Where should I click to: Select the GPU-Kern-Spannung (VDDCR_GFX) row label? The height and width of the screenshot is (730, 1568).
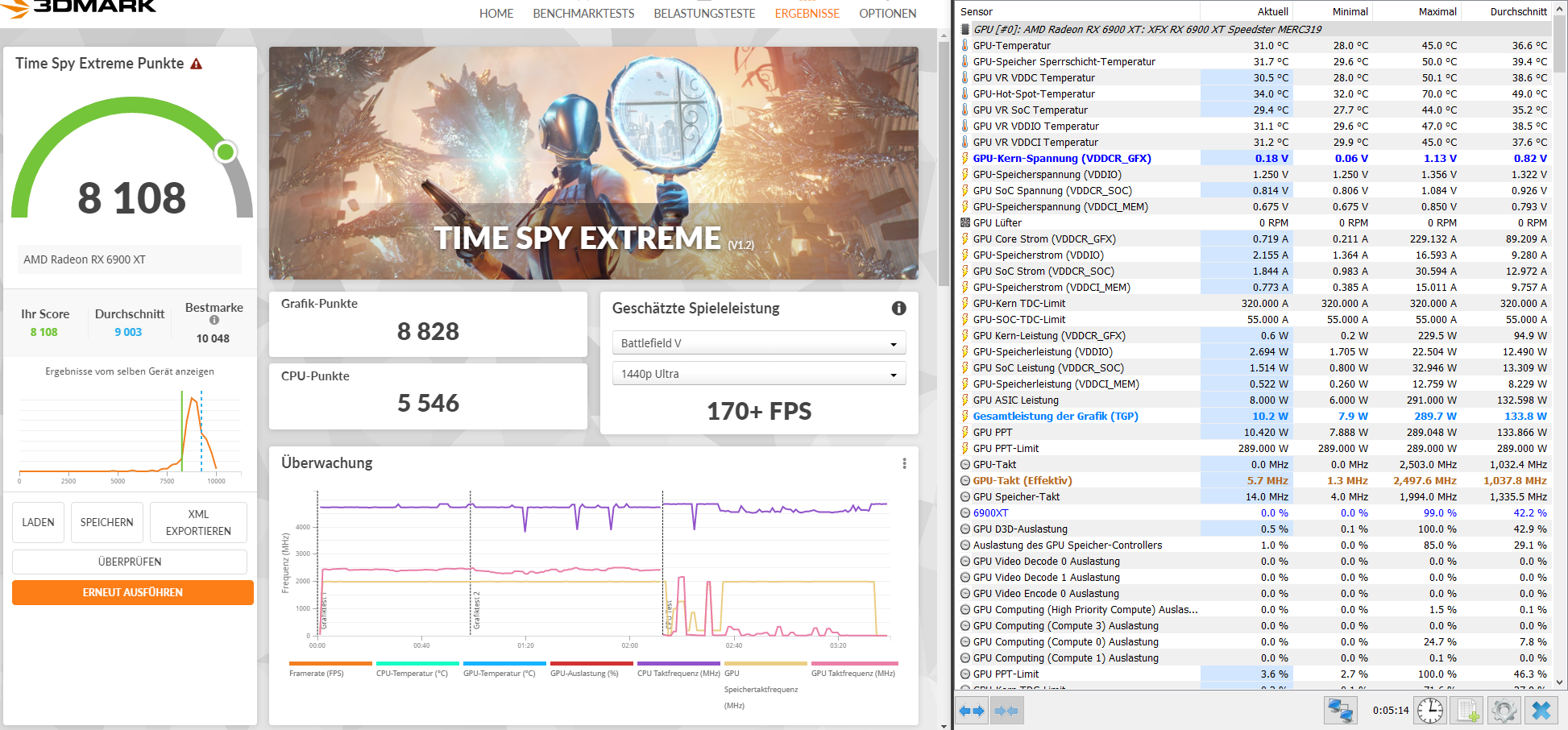pos(1062,158)
